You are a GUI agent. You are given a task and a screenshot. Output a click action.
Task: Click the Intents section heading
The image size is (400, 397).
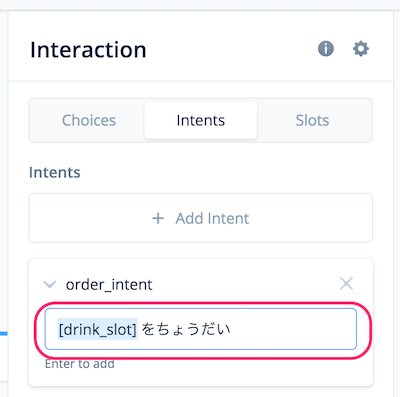[x=55, y=172]
